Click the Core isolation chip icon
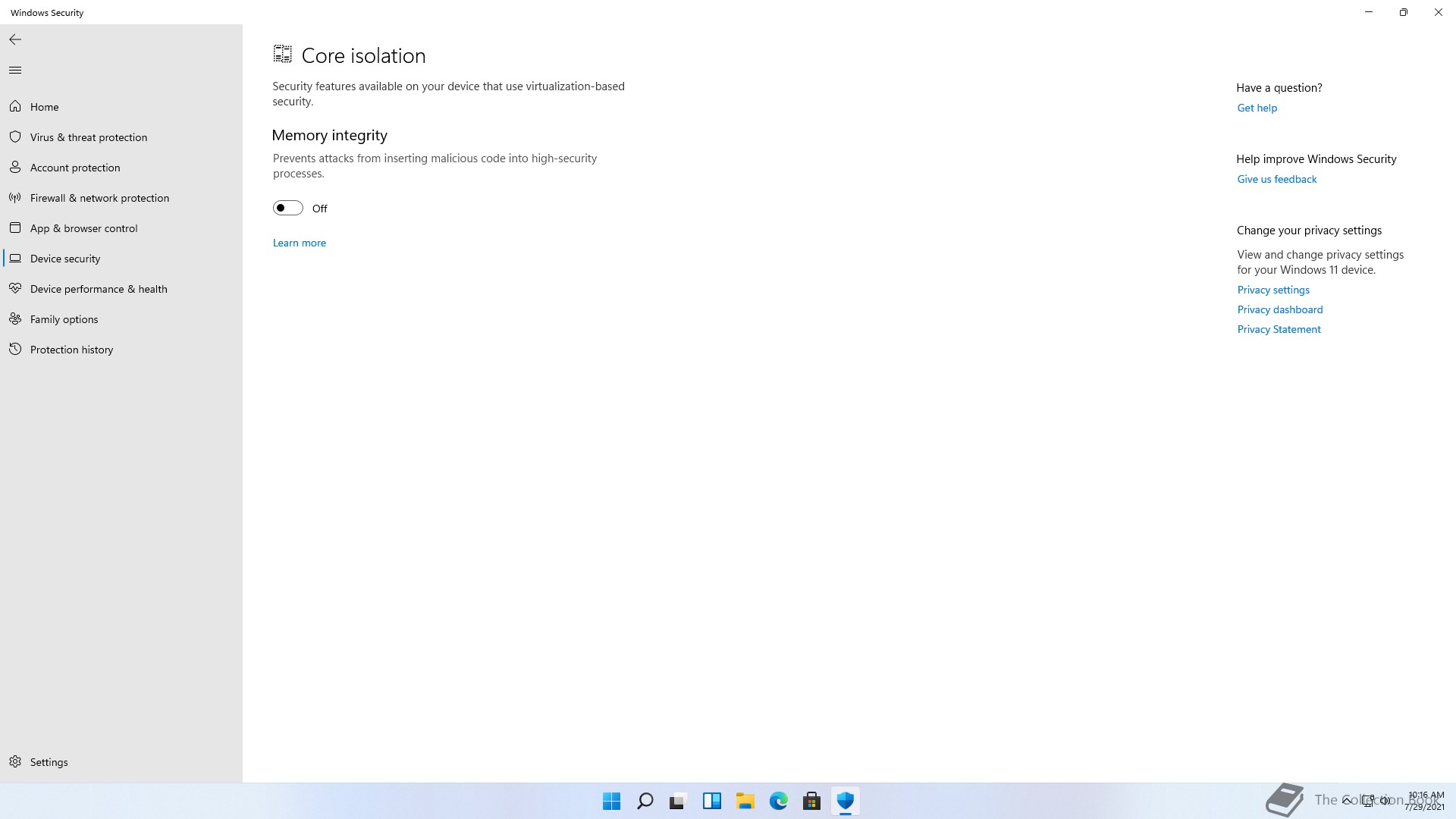This screenshot has width=1456, height=819. point(282,54)
